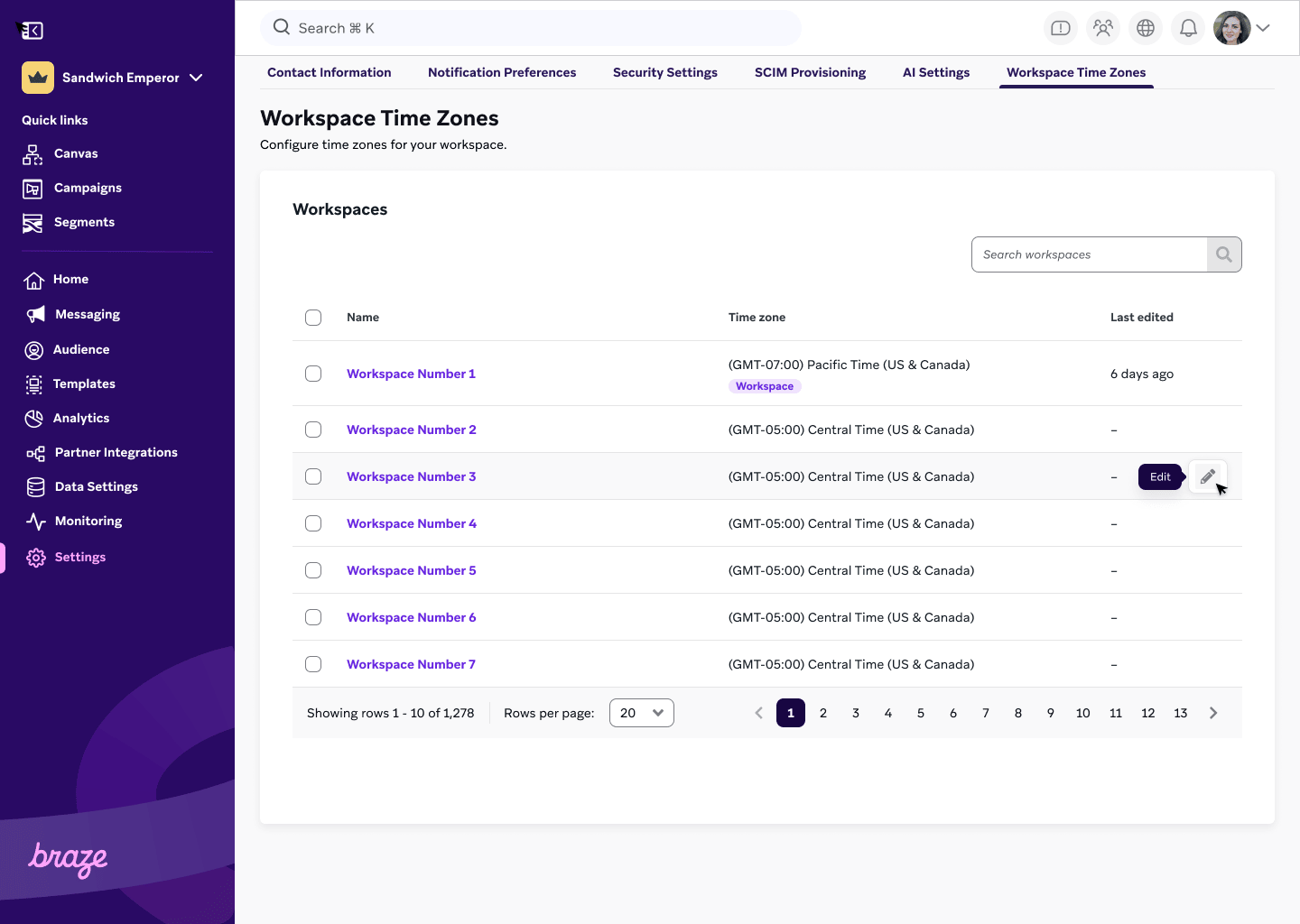
Task: Open the Rows per page dropdown
Action: click(641, 713)
